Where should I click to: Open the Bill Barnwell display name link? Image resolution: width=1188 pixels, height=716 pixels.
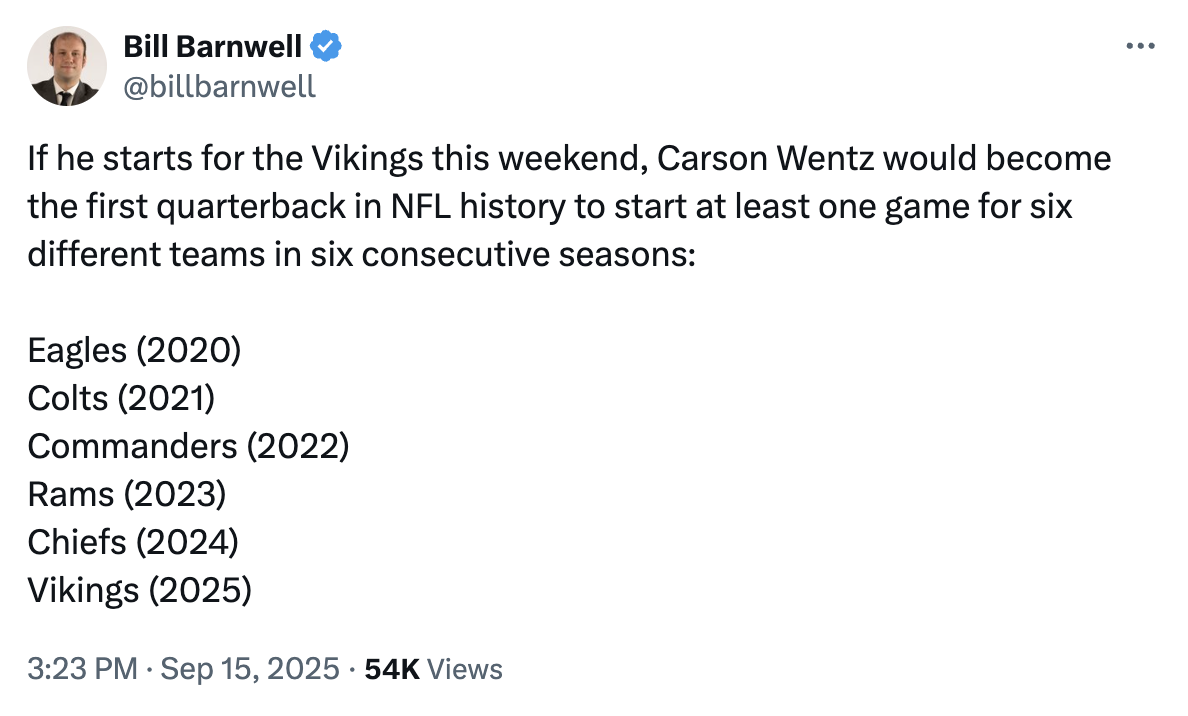(212, 46)
